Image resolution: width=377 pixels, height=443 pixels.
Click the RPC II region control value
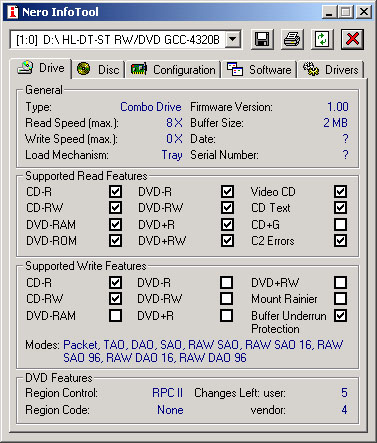167,393
